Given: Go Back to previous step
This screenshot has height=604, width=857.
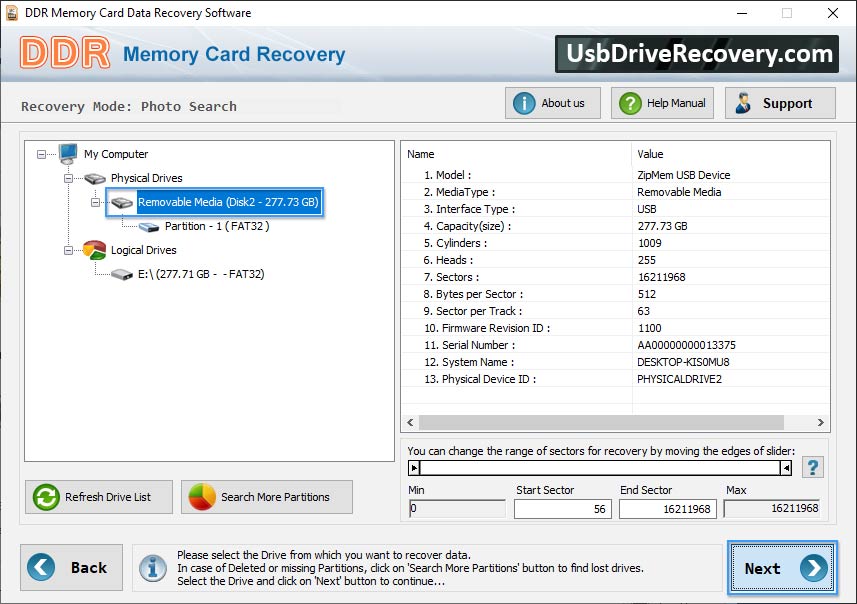Looking at the screenshot, I should (72, 567).
